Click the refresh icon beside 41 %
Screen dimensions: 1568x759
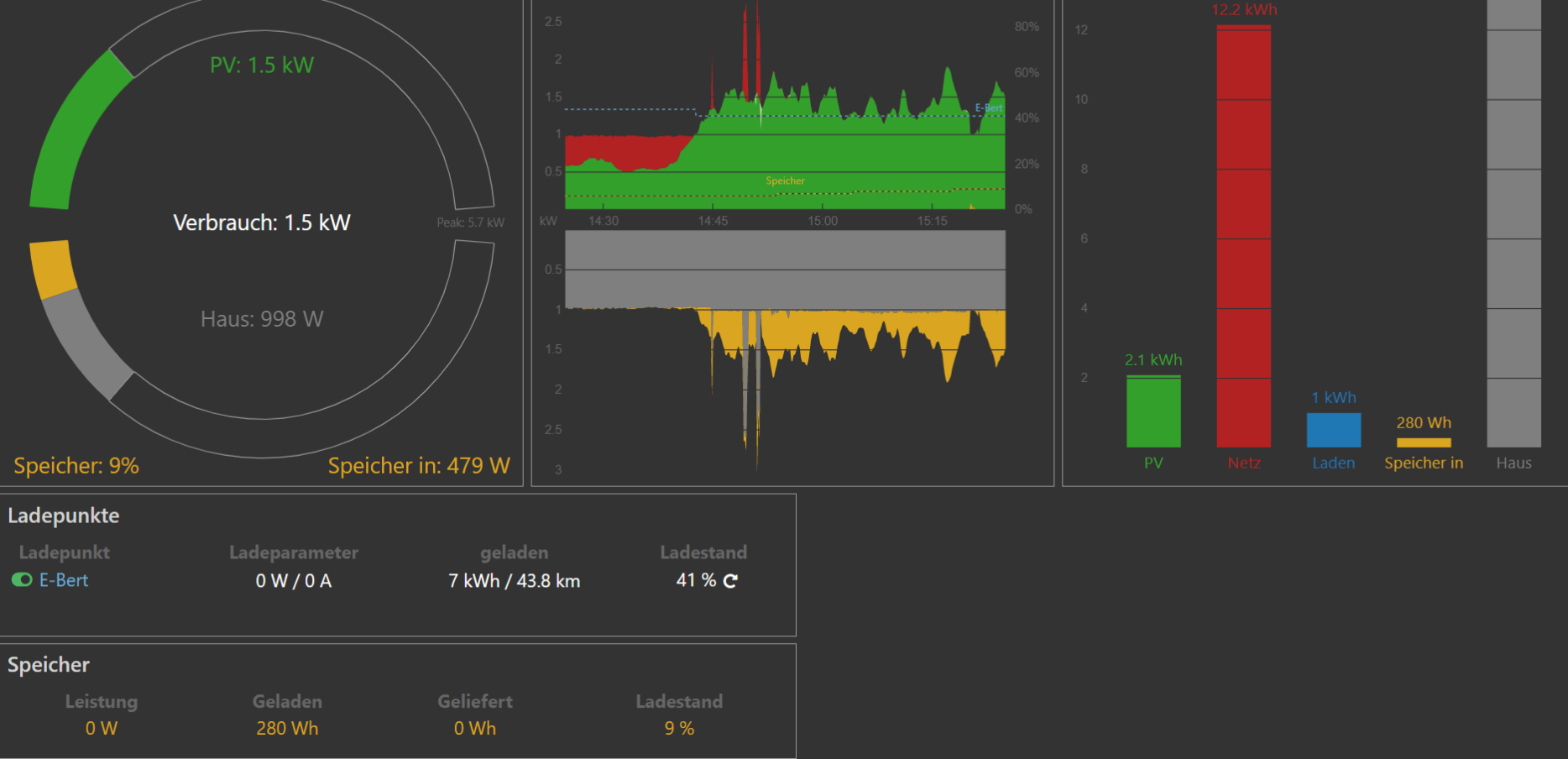730,581
